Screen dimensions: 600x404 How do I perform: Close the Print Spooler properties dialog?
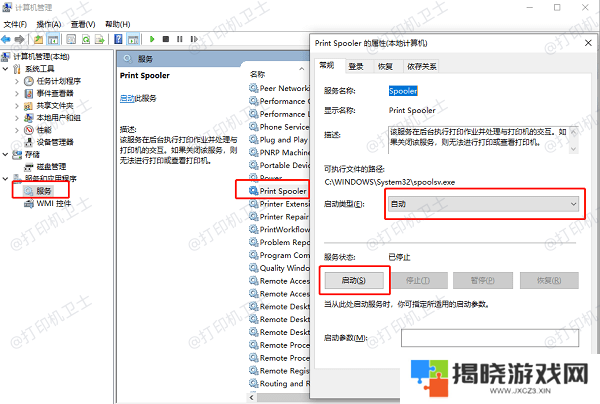coord(588,43)
